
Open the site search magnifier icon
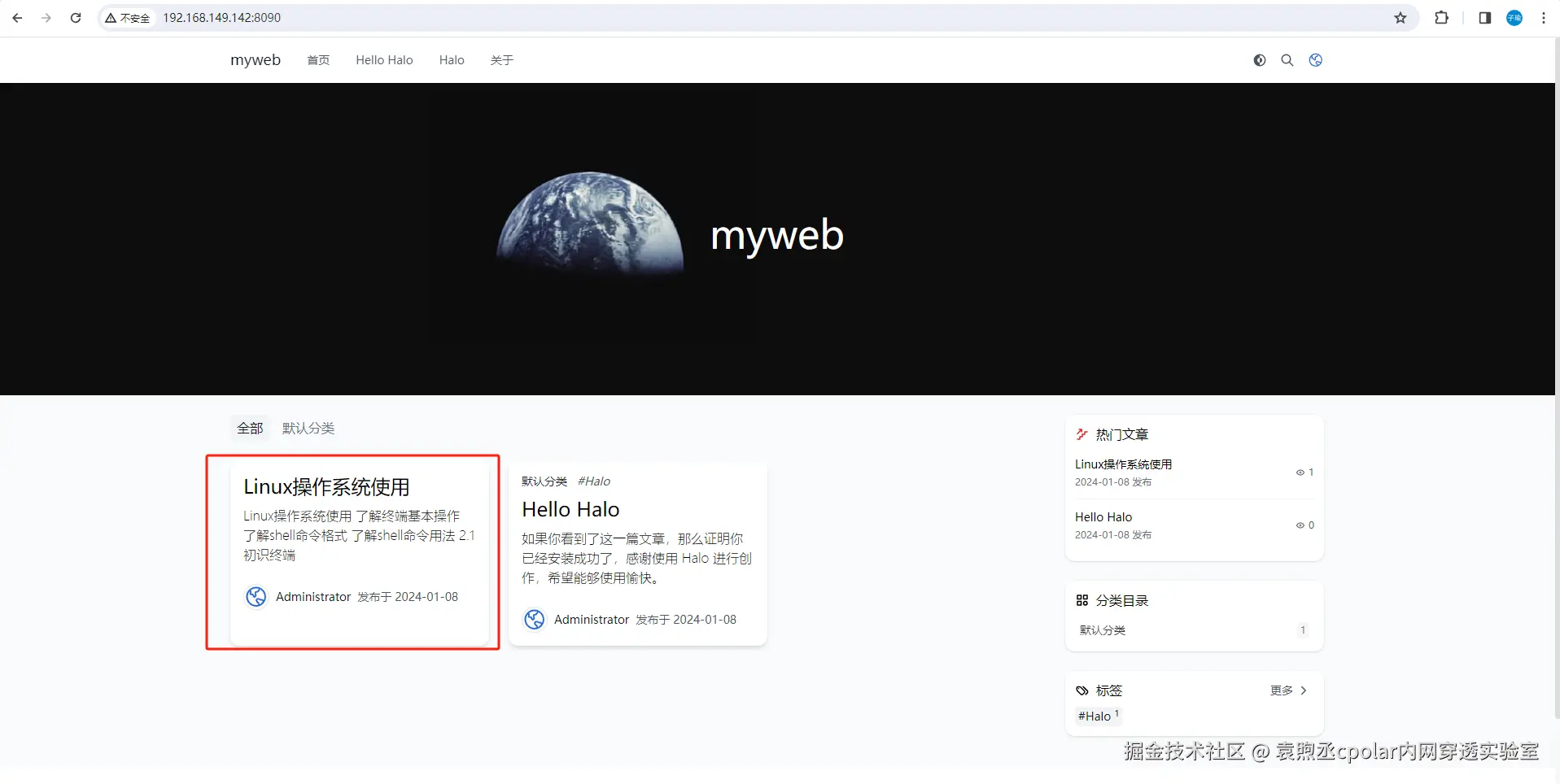pos(1287,60)
